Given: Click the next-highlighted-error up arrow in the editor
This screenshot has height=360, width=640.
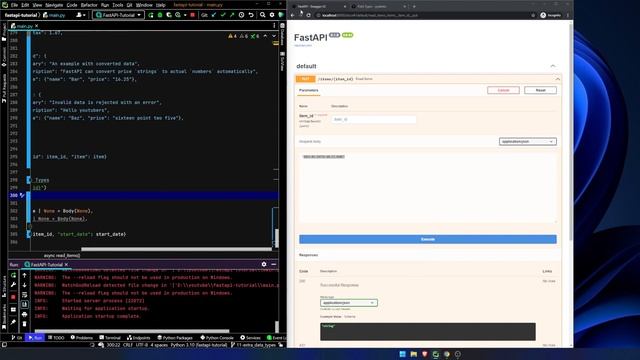Looking at the screenshot, I should coord(265,36).
